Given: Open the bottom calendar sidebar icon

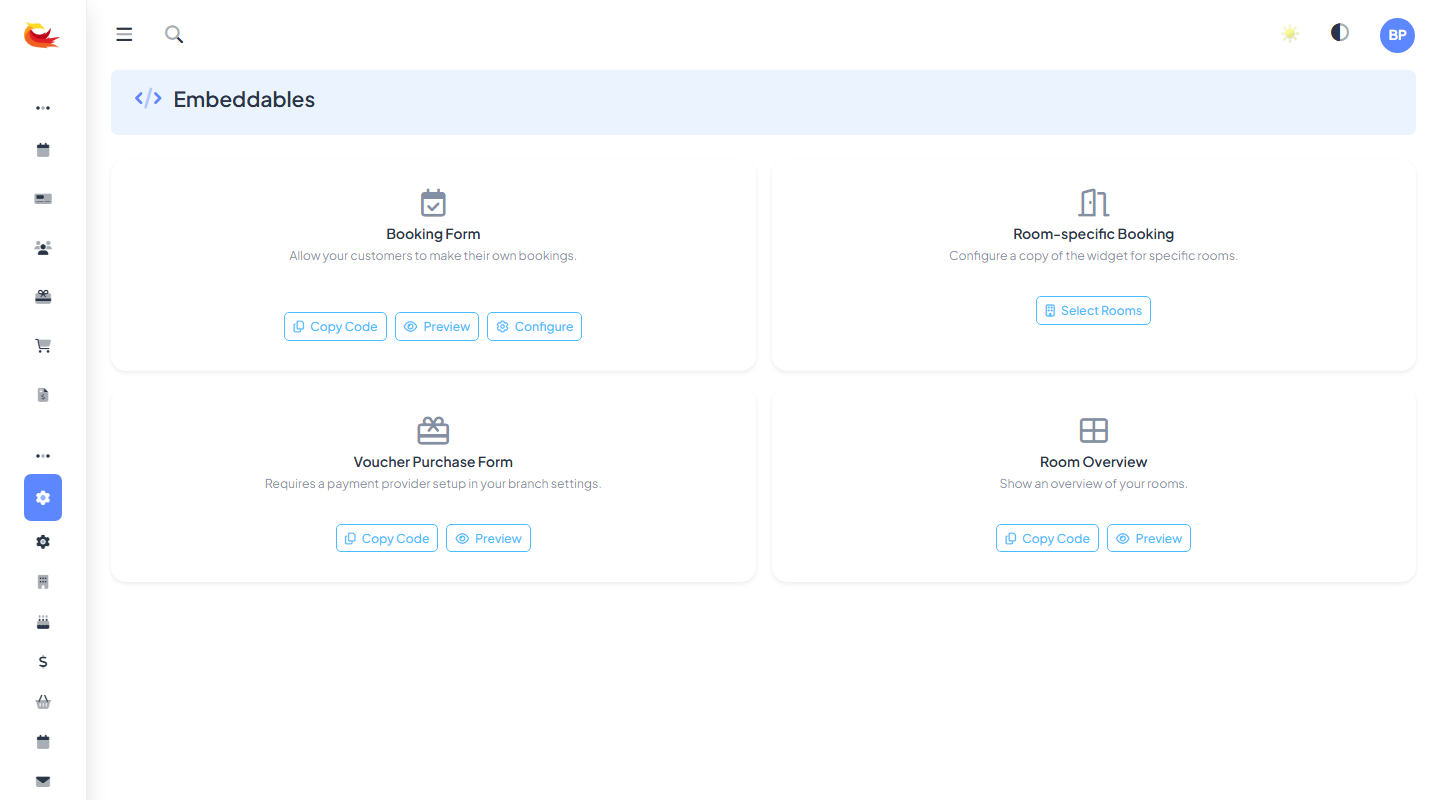Looking at the screenshot, I should (43, 742).
